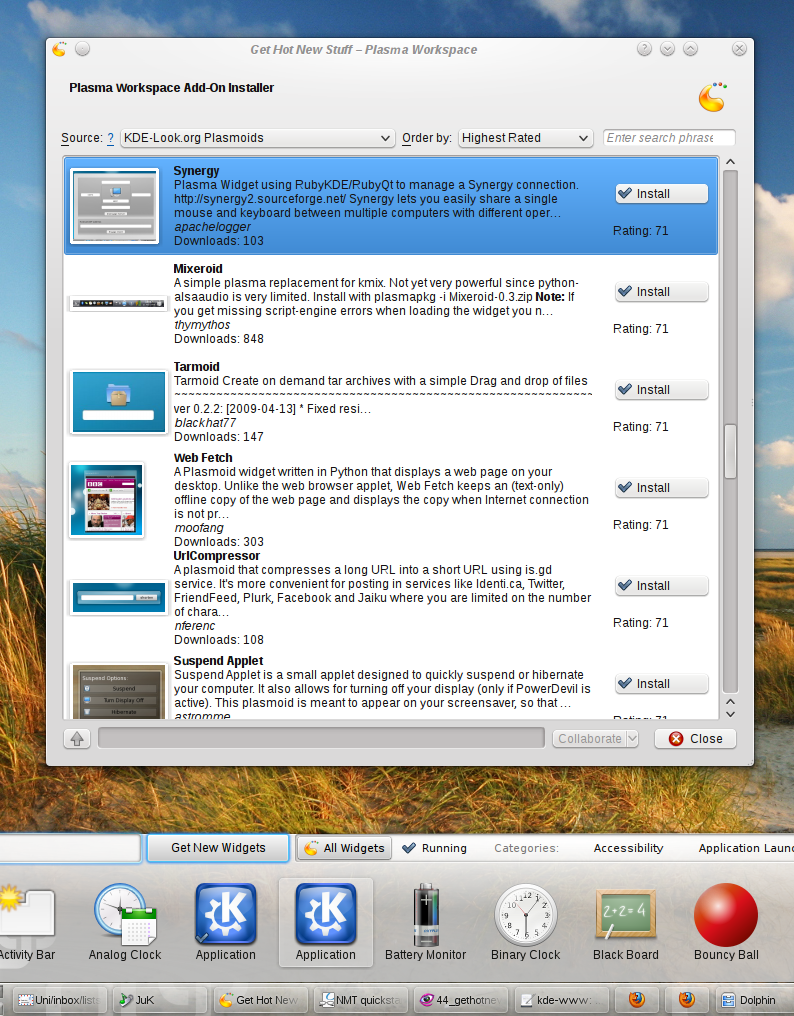Click author name nferenc
Image resolution: width=794 pixels, height=1016 pixels.
(194, 626)
